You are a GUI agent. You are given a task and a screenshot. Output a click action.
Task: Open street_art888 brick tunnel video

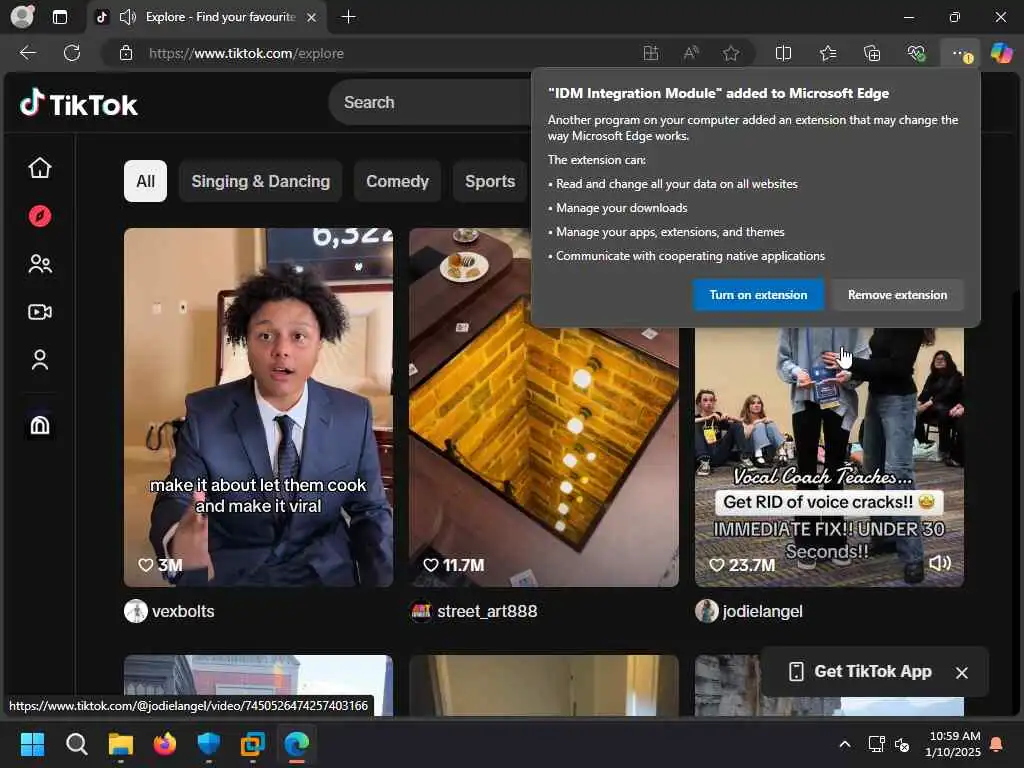pos(544,407)
